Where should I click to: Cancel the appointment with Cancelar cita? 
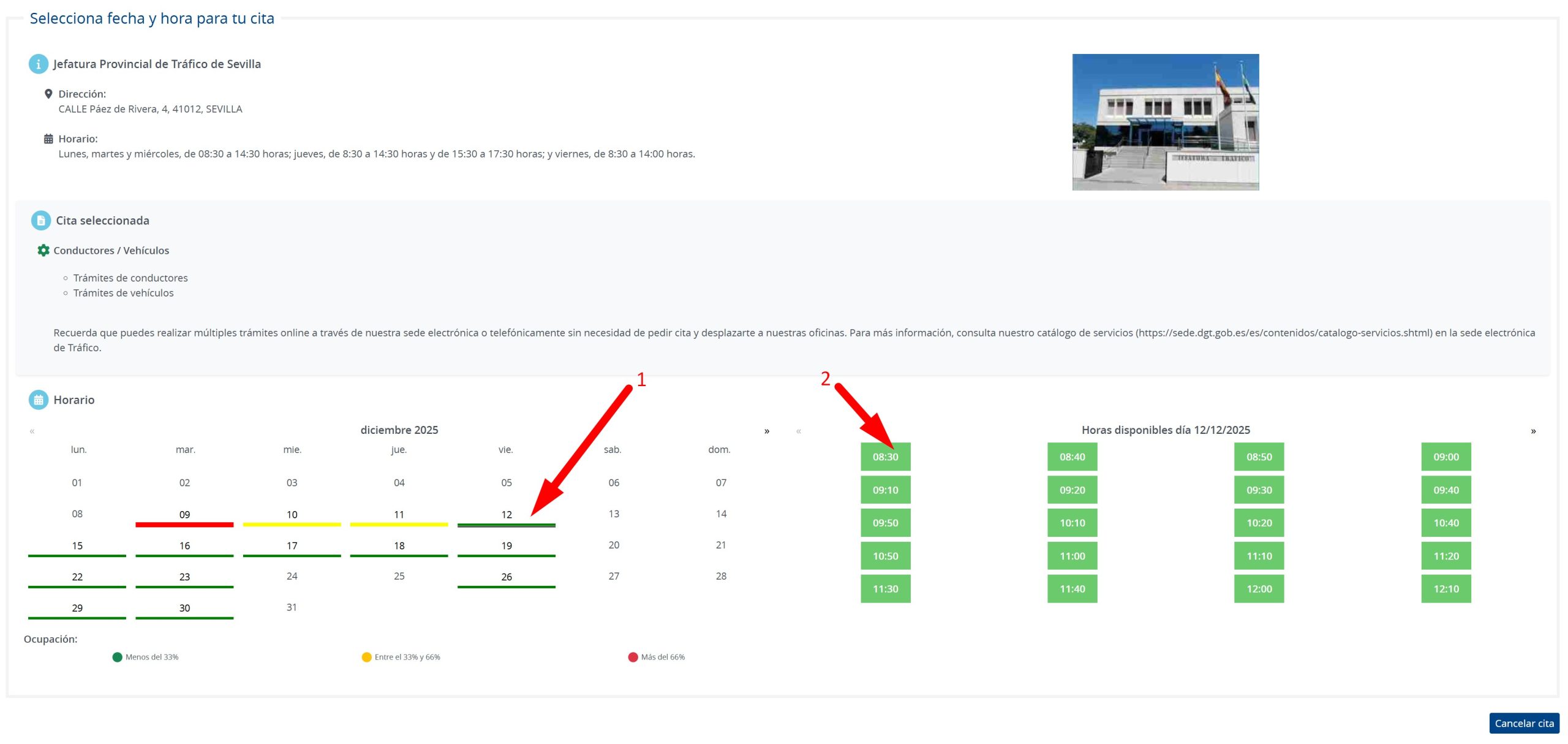tap(1524, 724)
